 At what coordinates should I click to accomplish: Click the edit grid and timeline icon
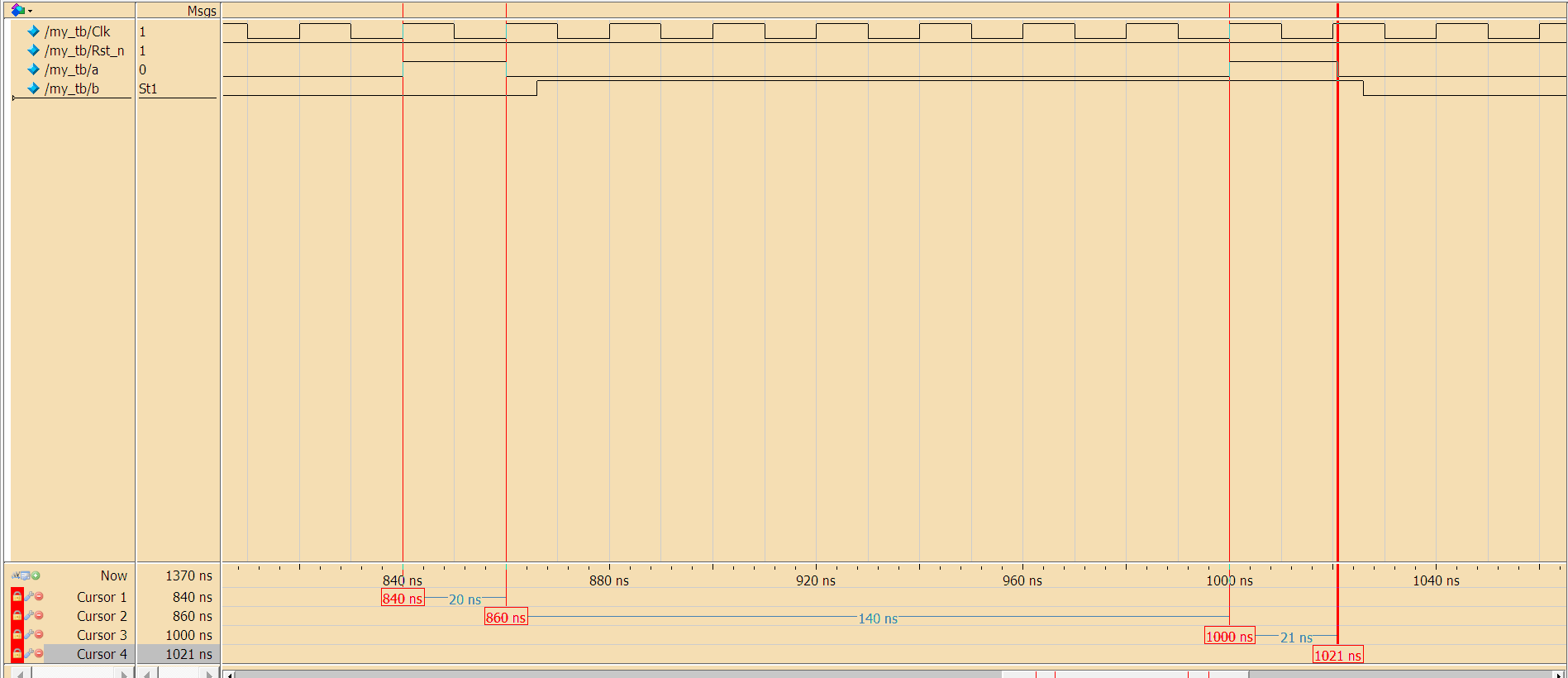click(26, 575)
